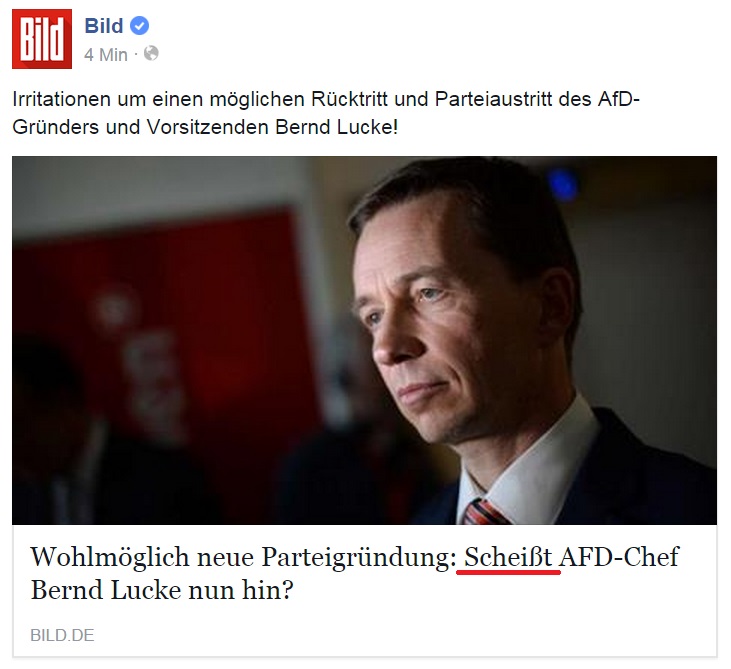The image size is (731, 669).
Task: Click 'AFD-Chef' in the article headline
Action: pos(619,557)
